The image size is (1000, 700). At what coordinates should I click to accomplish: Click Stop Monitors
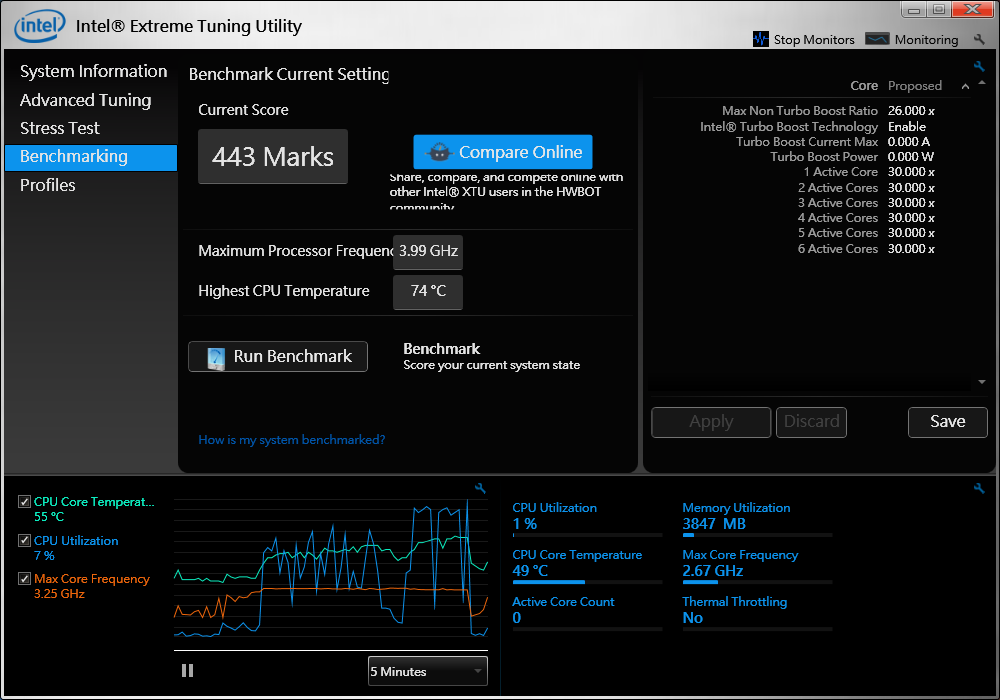pos(814,40)
